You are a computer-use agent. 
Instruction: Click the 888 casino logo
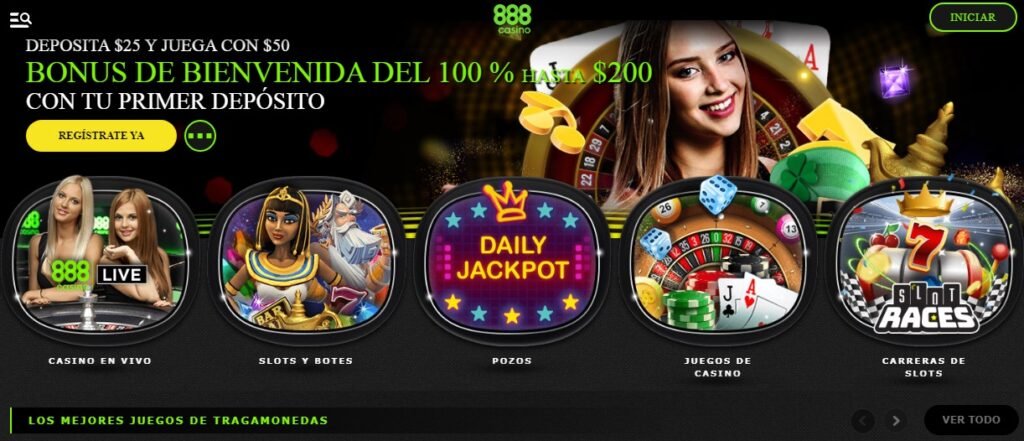[x=512, y=19]
